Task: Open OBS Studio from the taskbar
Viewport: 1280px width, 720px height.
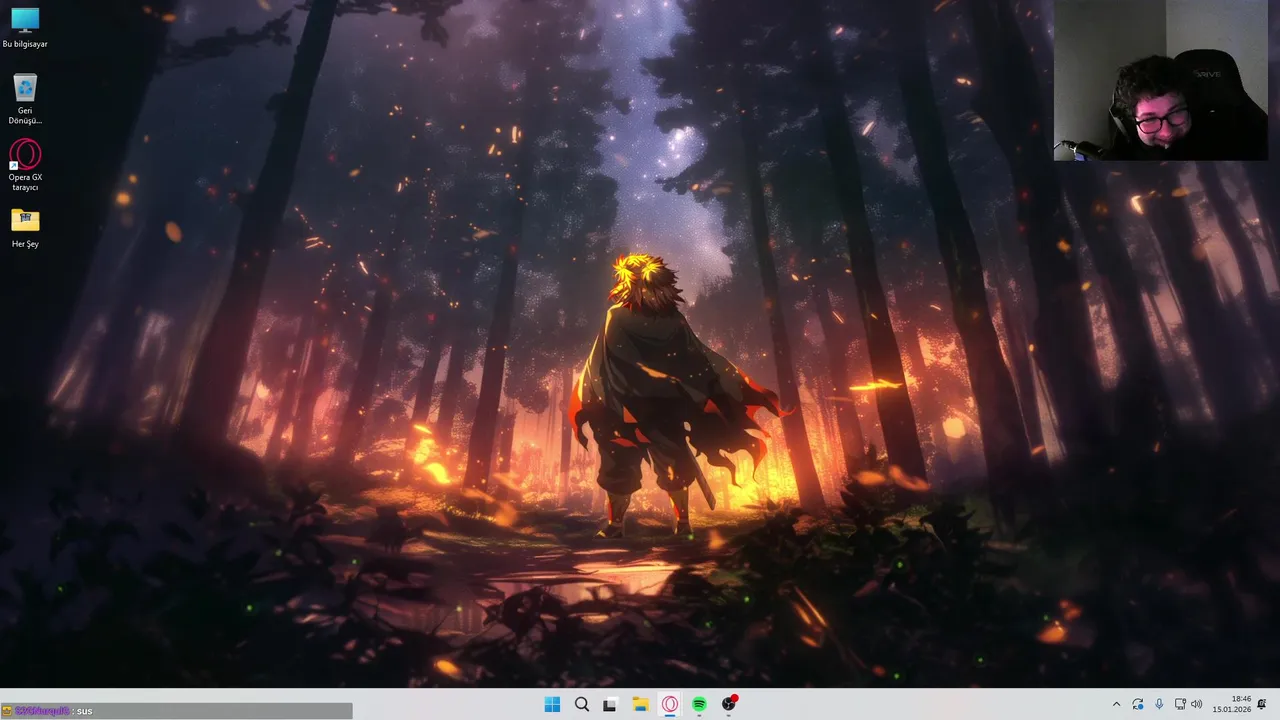Action: tap(729, 704)
